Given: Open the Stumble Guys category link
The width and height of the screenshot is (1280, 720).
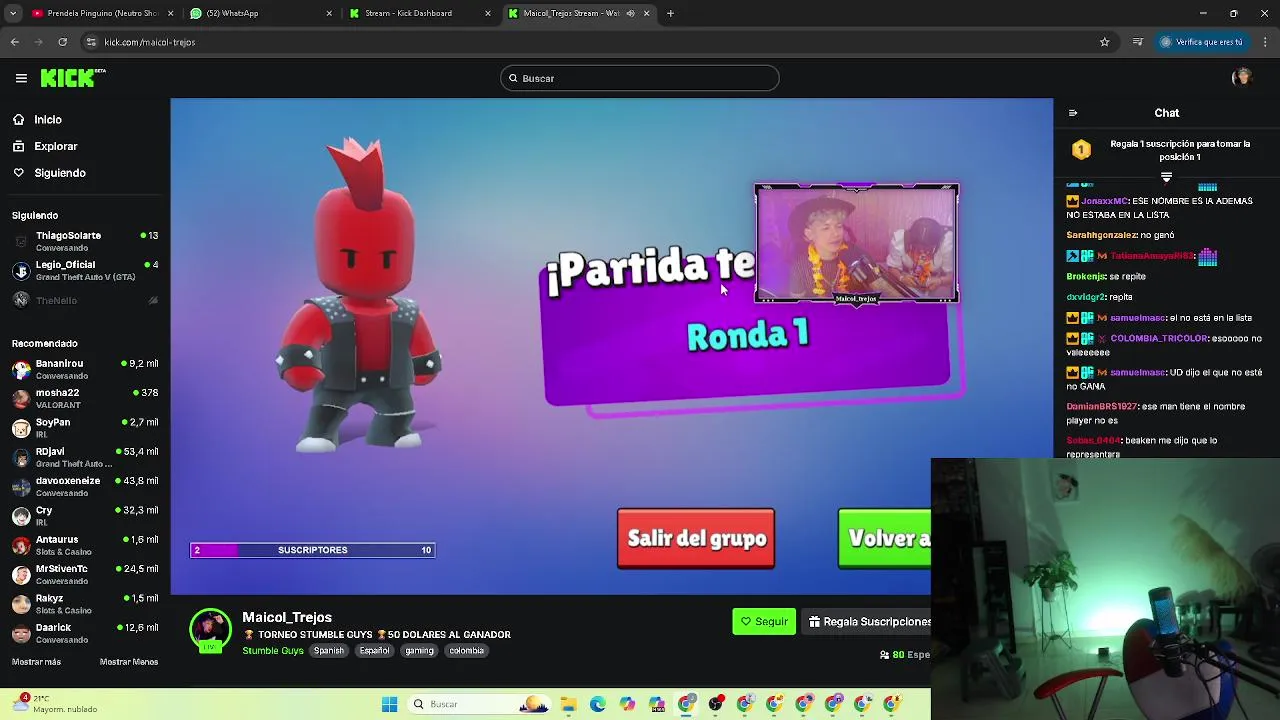Looking at the screenshot, I should pyautogui.click(x=273, y=651).
